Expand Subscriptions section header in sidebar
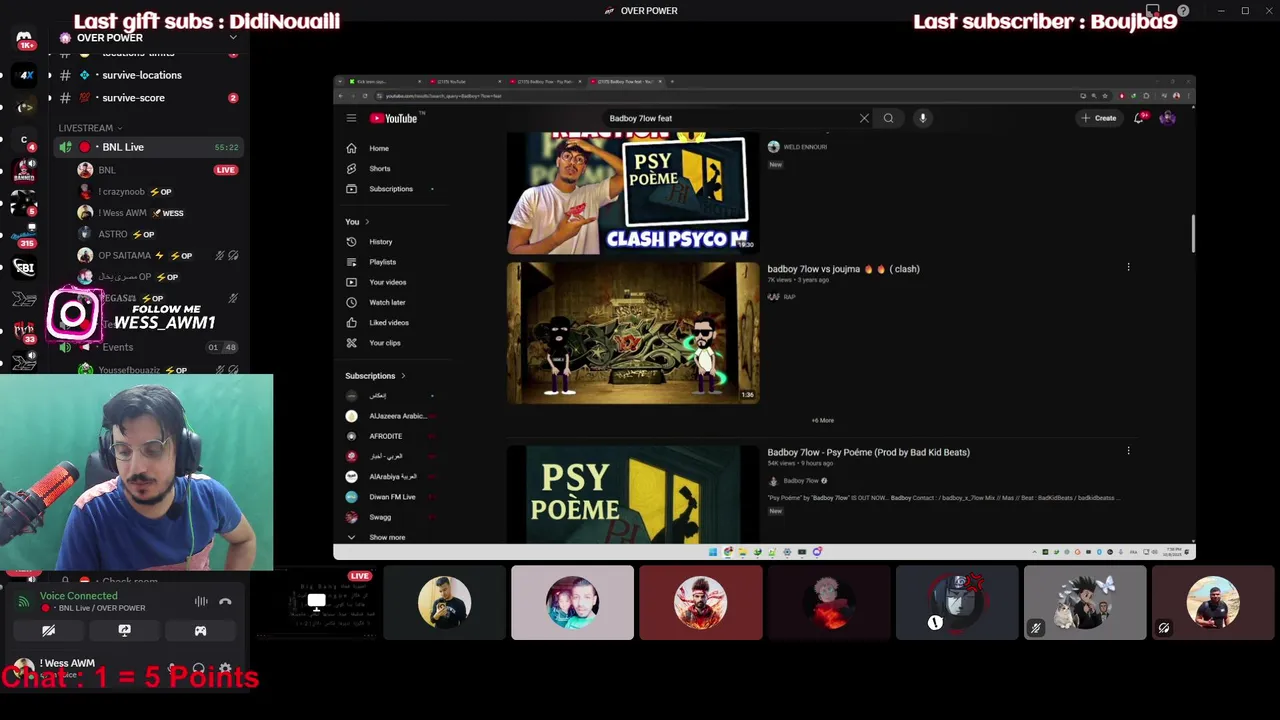The width and height of the screenshot is (1280, 720). 375,376
